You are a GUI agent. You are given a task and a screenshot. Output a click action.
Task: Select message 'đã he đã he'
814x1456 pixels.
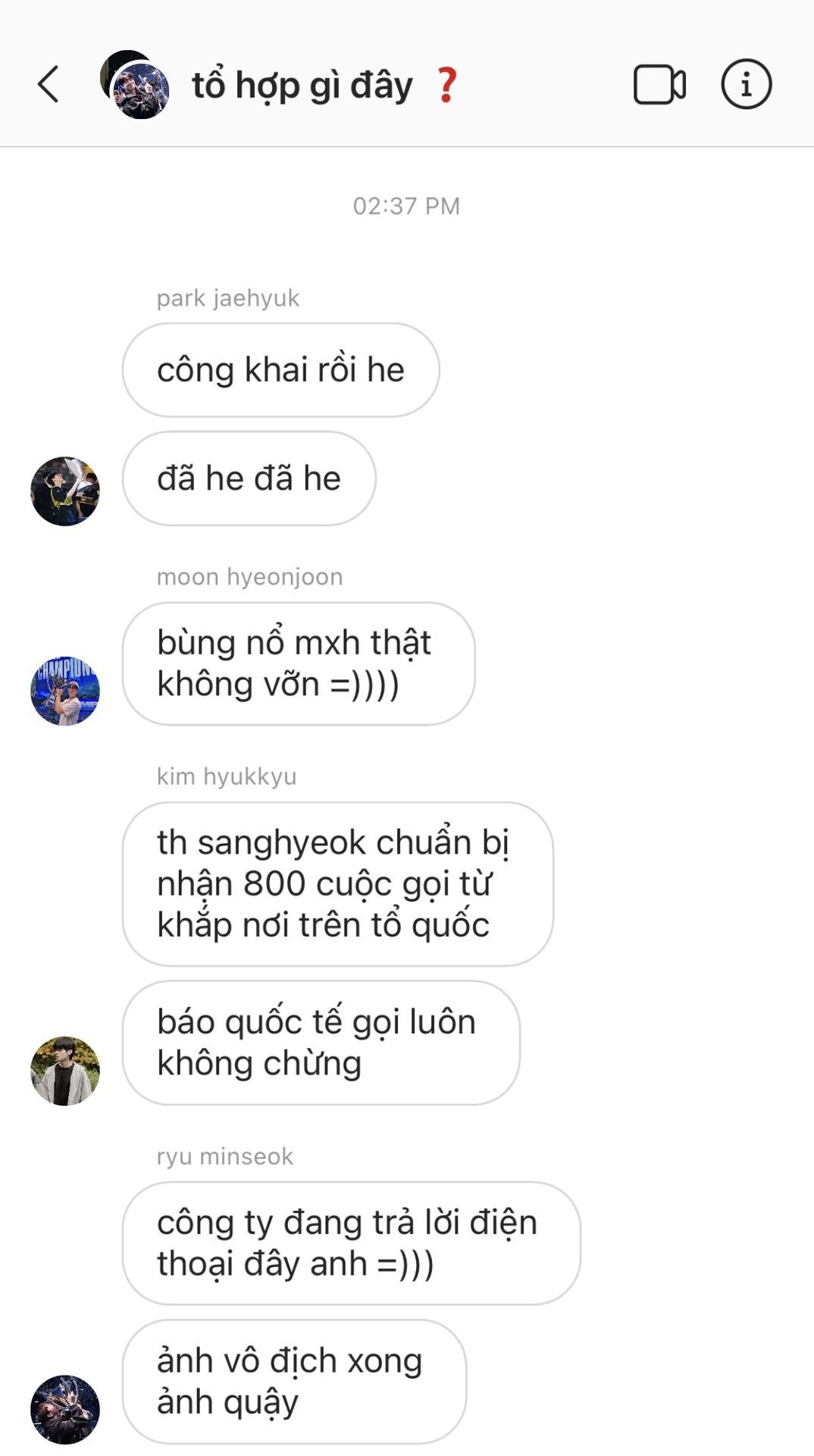coord(249,479)
